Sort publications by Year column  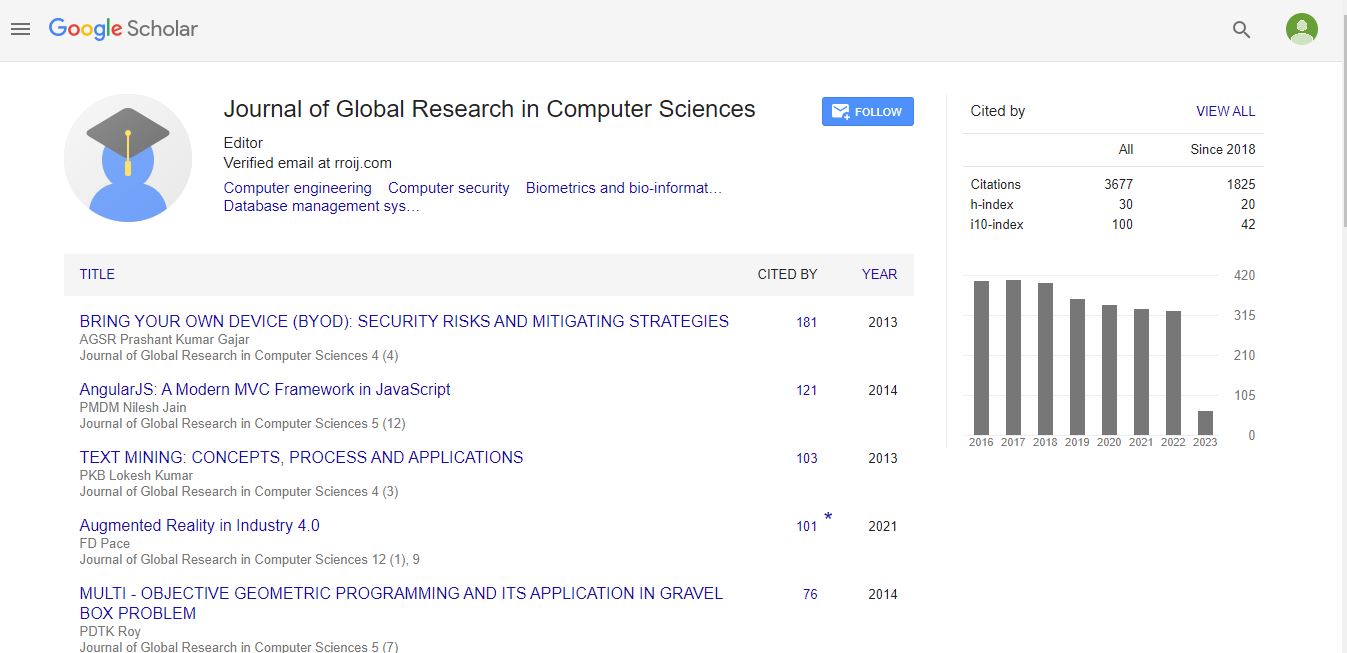tap(879, 274)
